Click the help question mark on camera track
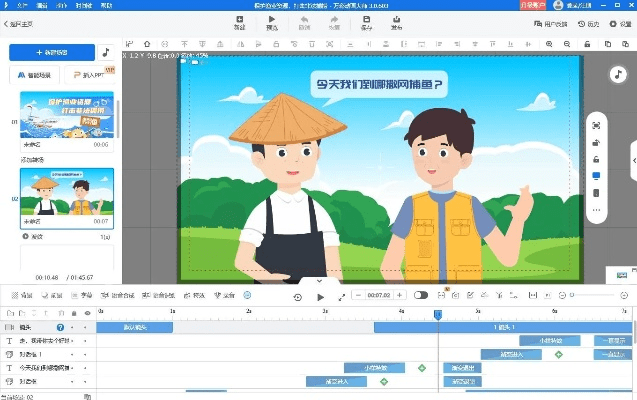This screenshot has width=637, height=400. click(60, 327)
